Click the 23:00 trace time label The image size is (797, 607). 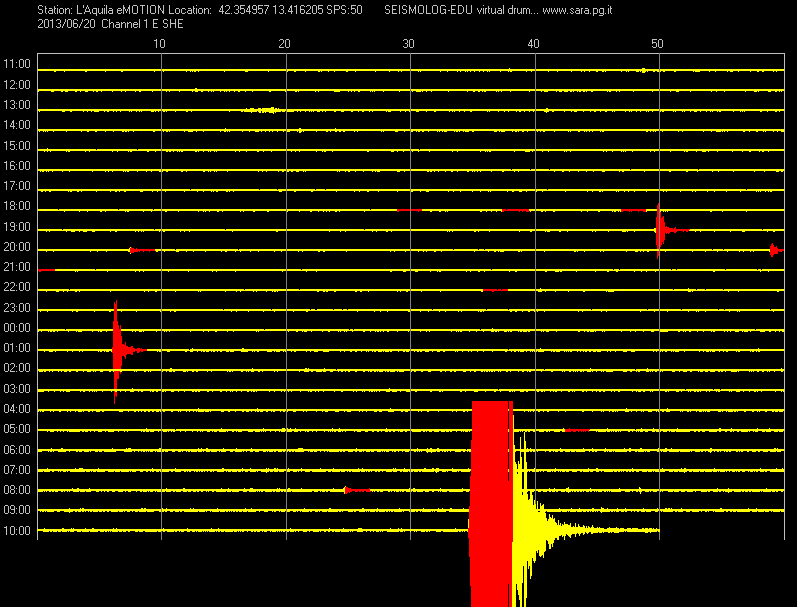[x=17, y=308]
